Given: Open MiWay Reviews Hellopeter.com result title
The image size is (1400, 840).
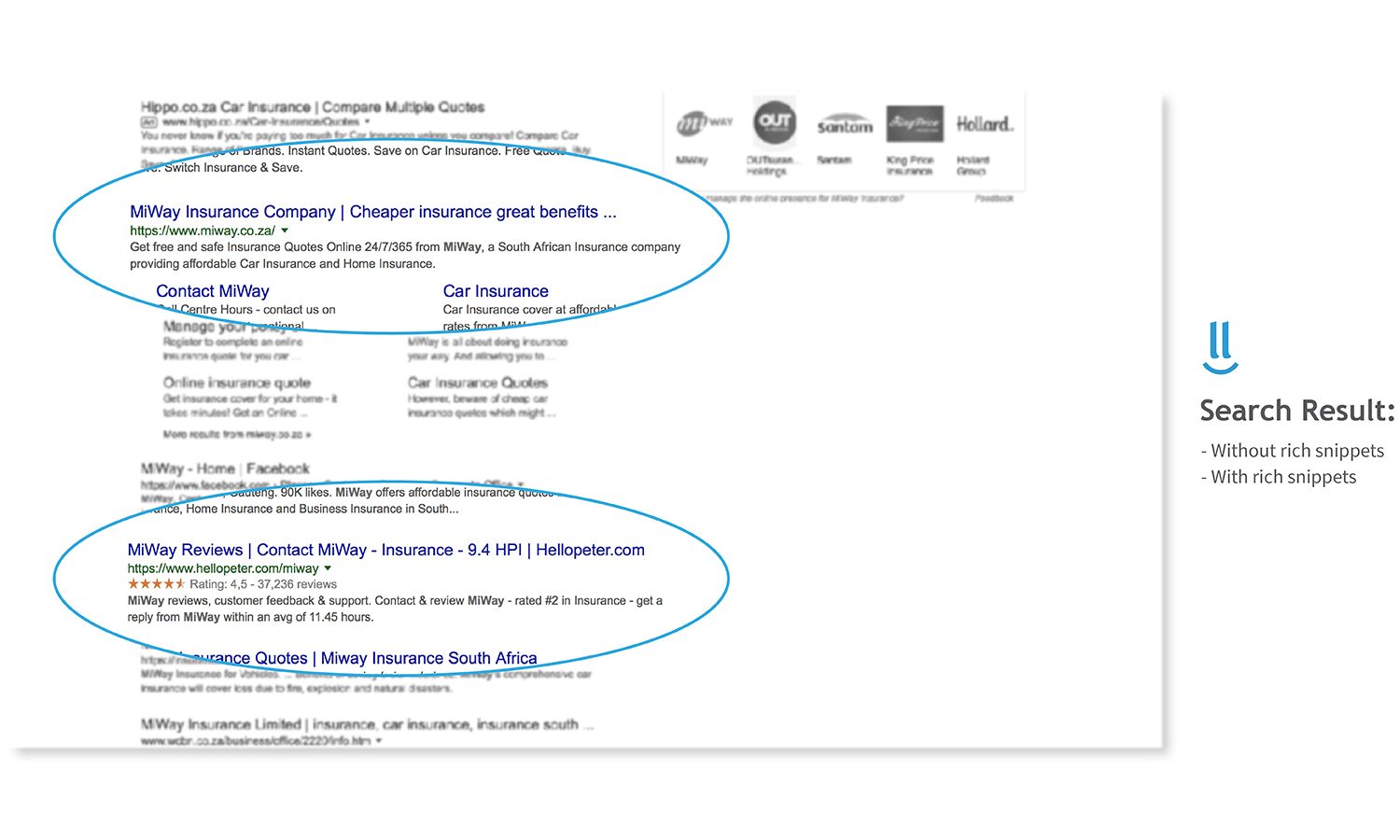Looking at the screenshot, I should click(x=385, y=550).
